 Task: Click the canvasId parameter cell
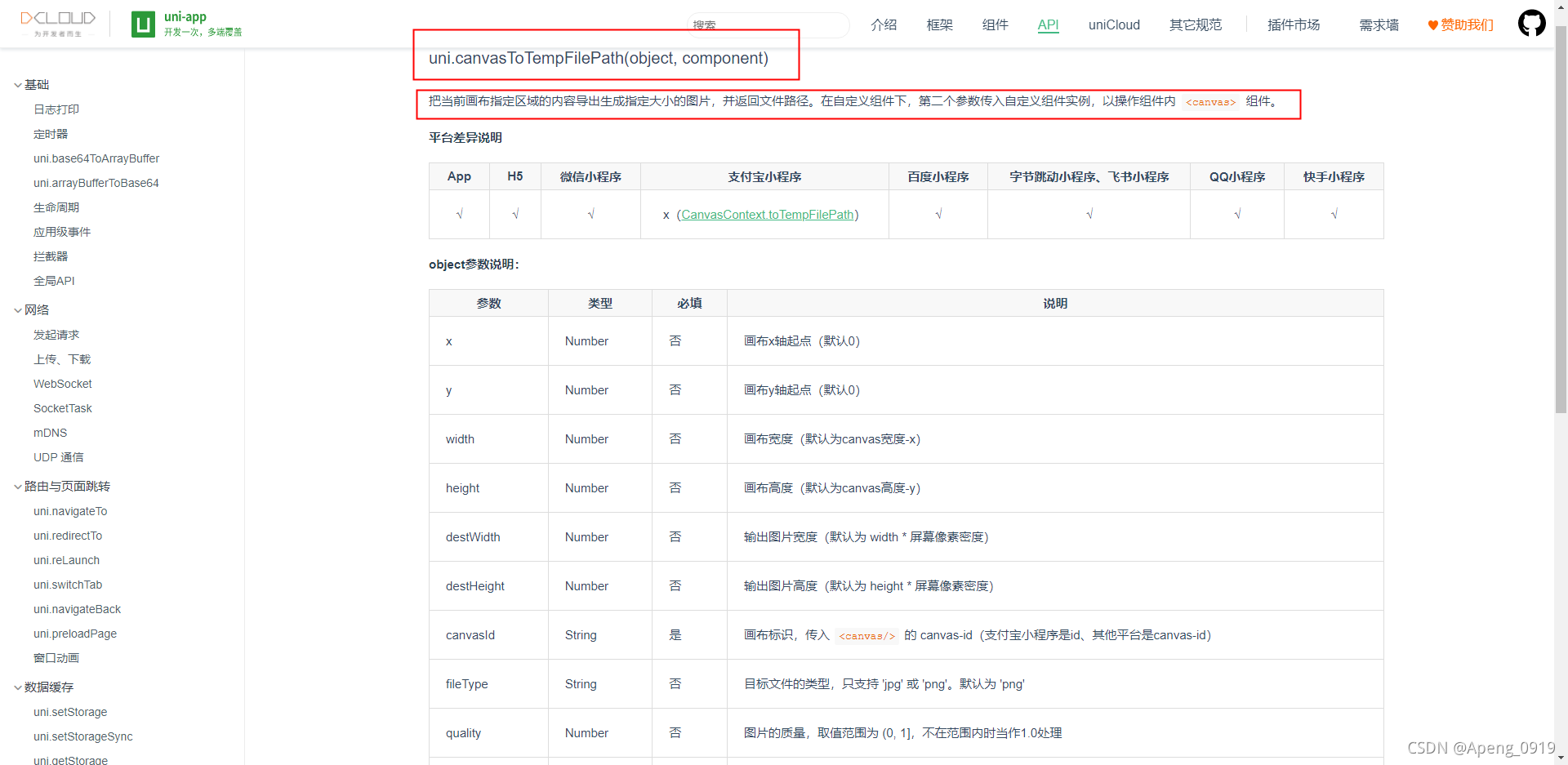pos(488,635)
